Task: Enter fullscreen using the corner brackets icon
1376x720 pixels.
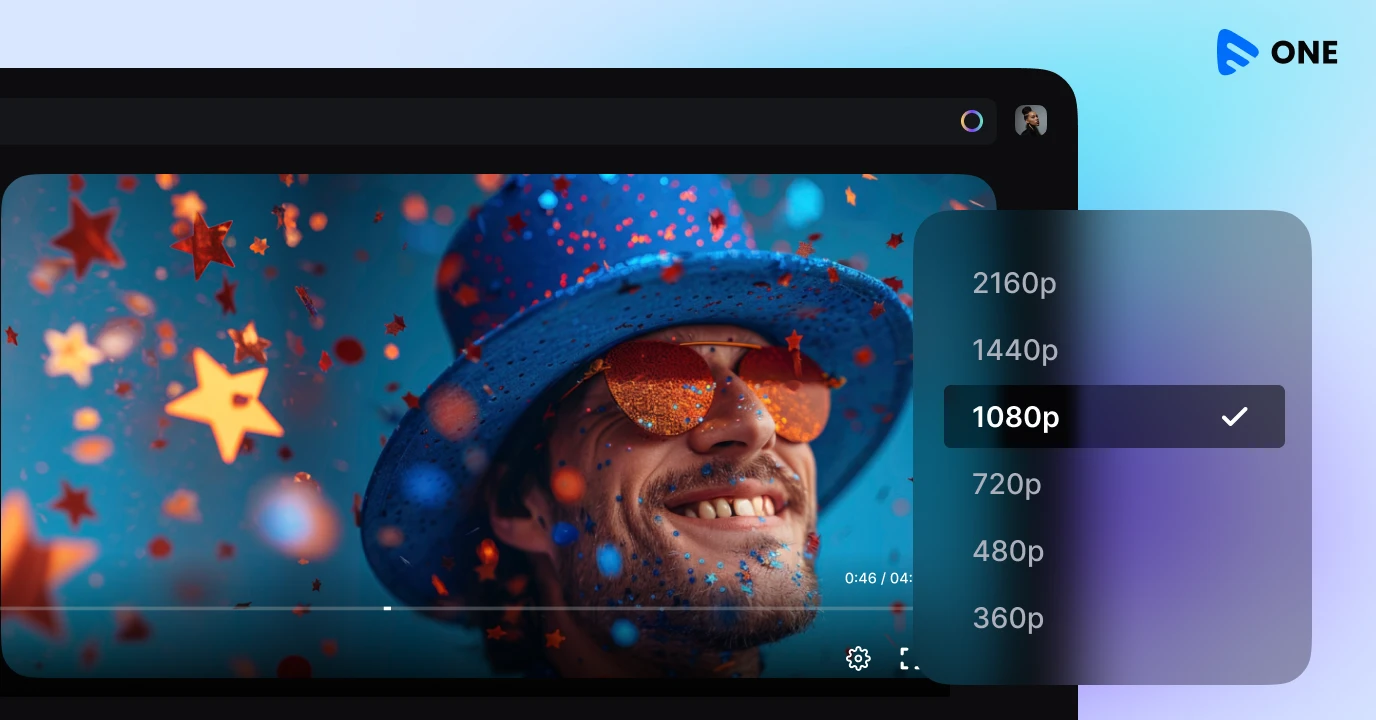Action: click(x=907, y=658)
